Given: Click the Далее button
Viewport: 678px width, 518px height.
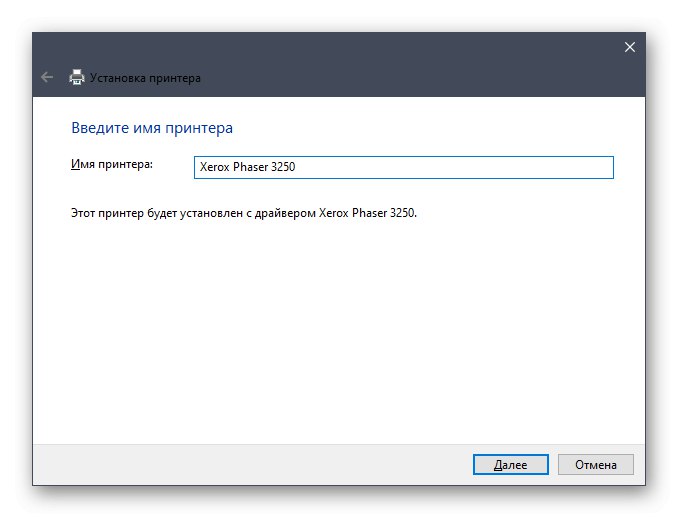Looking at the screenshot, I should tap(510, 464).
